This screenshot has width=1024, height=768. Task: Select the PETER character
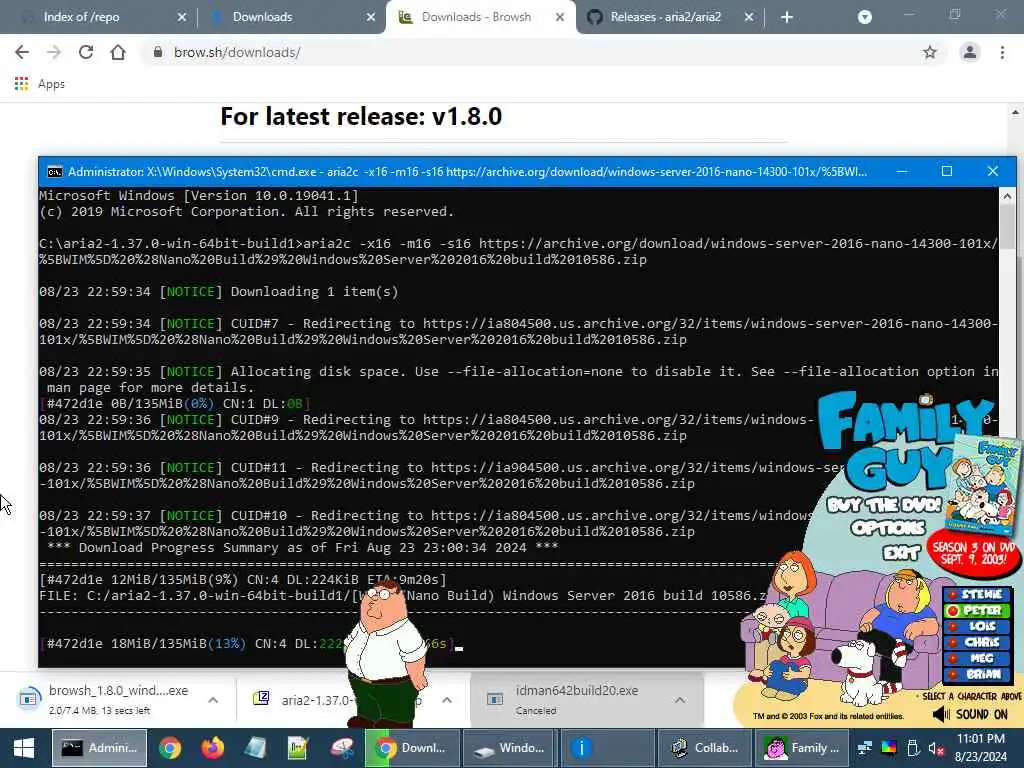pos(976,610)
